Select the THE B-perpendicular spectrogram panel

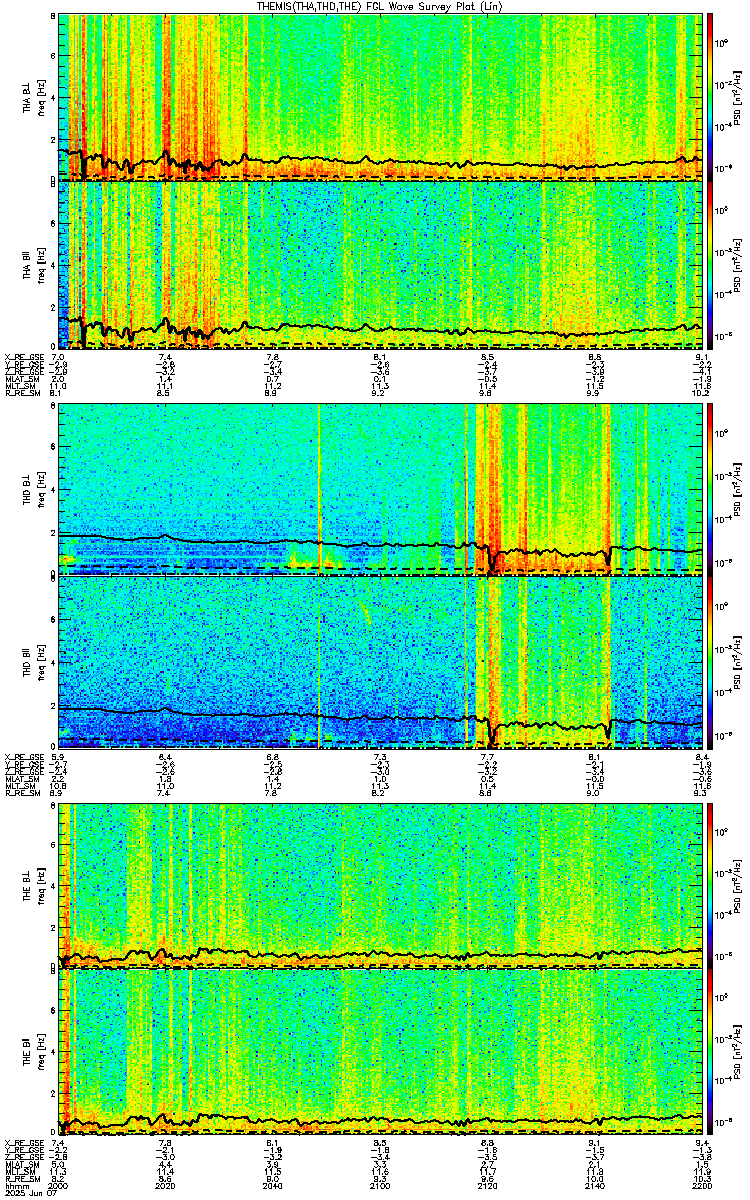coord(381,885)
